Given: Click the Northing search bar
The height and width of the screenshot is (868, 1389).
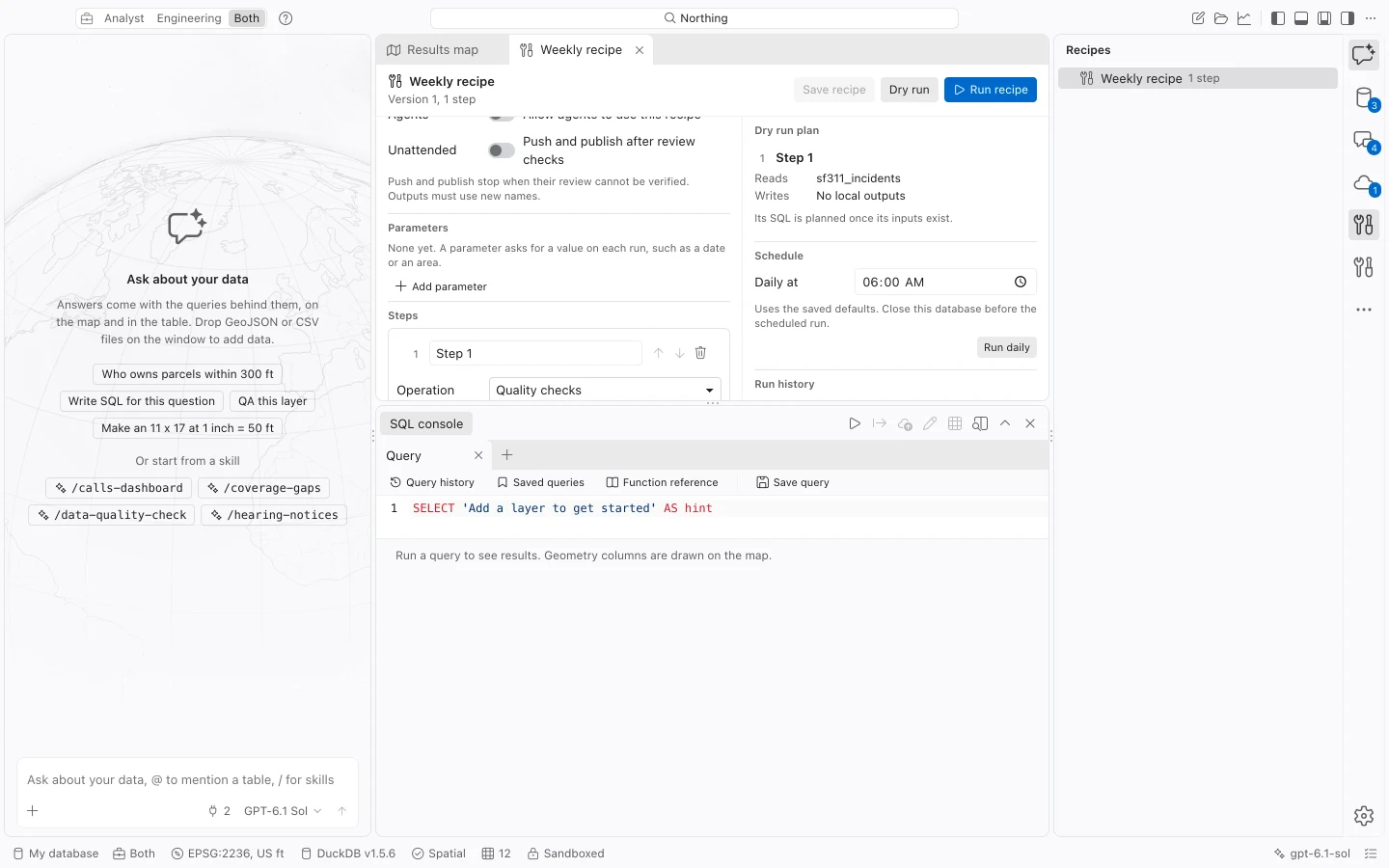Looking at the screenshot, I should (694, 18).
